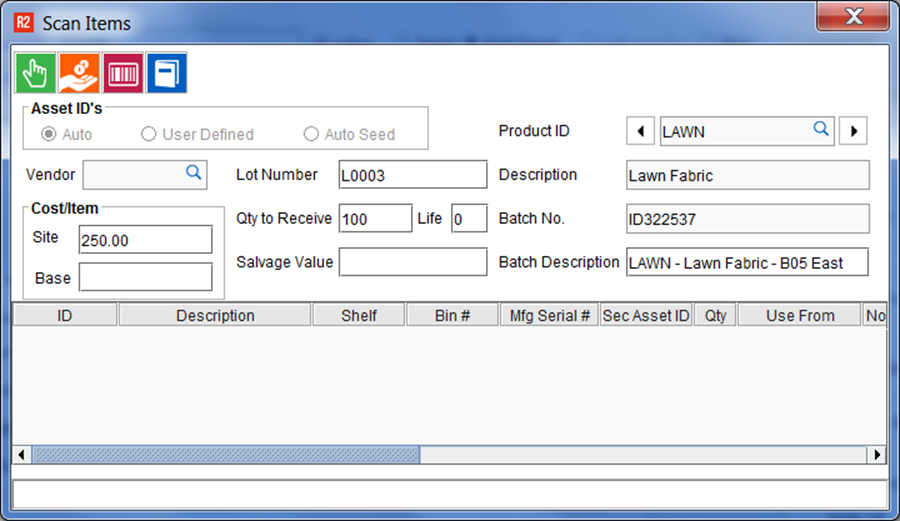Click the orange hand-with-coins toolbar icon
The width and height of the screenshot is (900, 521).
(79, 74)
